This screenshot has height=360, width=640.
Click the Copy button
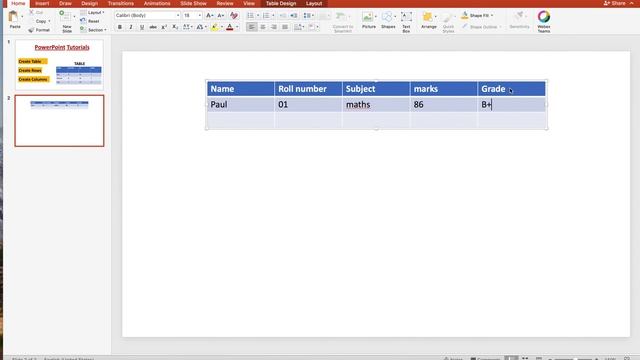41,21
